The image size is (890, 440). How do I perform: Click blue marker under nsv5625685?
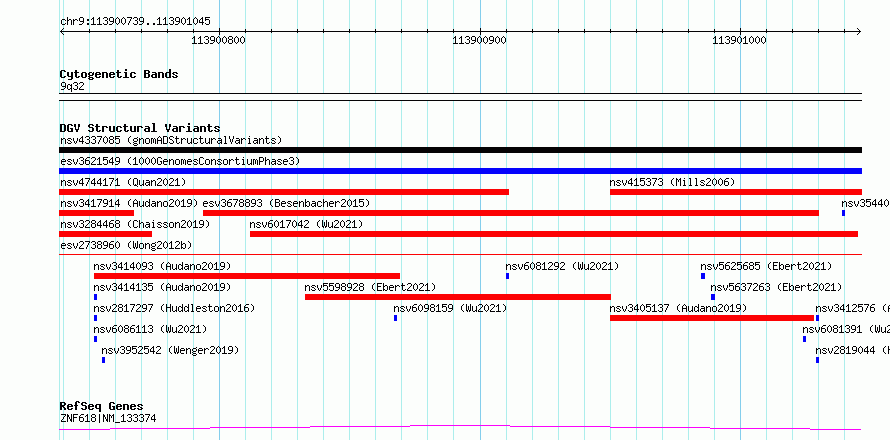click(x=703, y=276)
